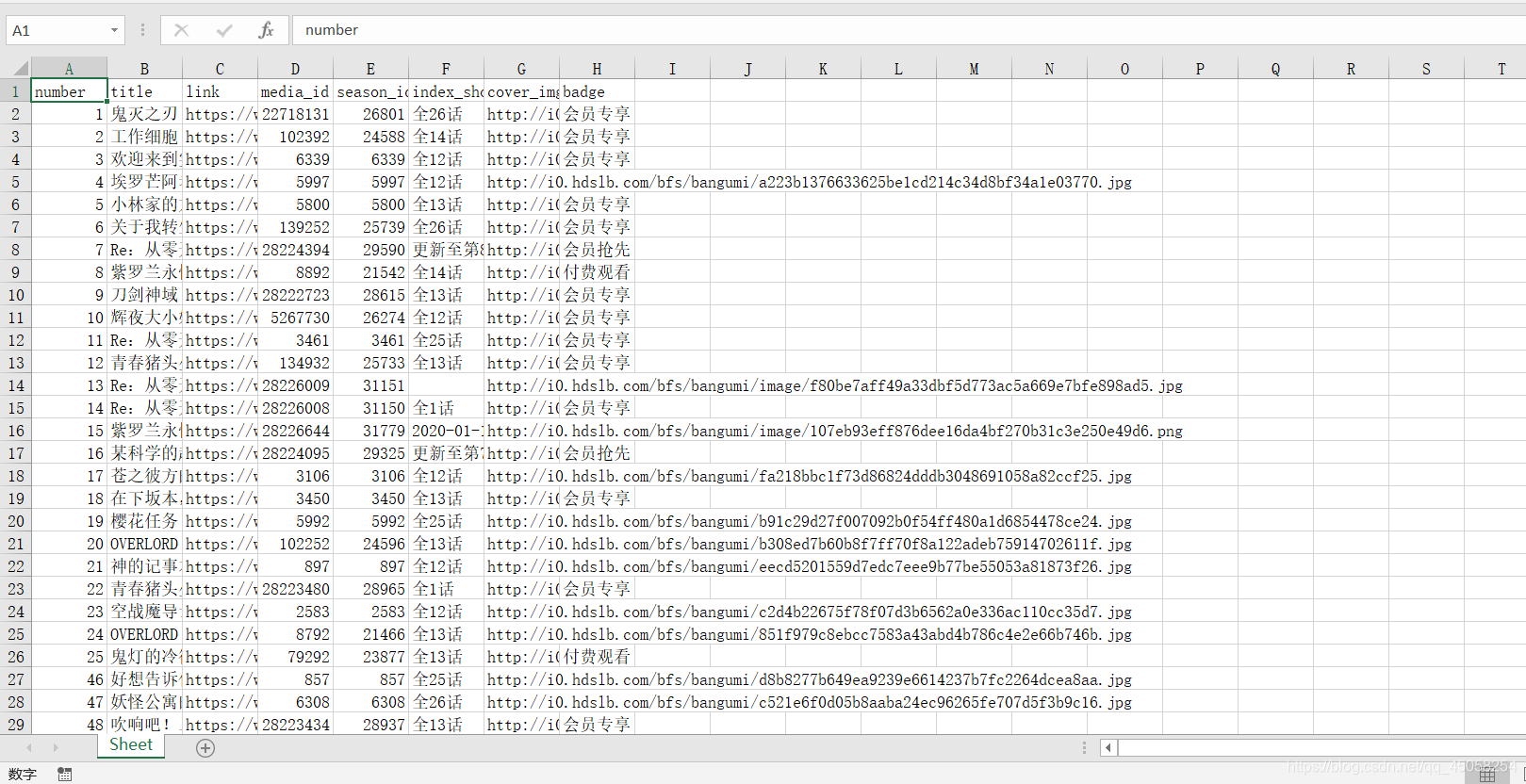This screenshot has height=784, width=1526.
Task: Click media_id cell 139252
Action: coord(295,227)
